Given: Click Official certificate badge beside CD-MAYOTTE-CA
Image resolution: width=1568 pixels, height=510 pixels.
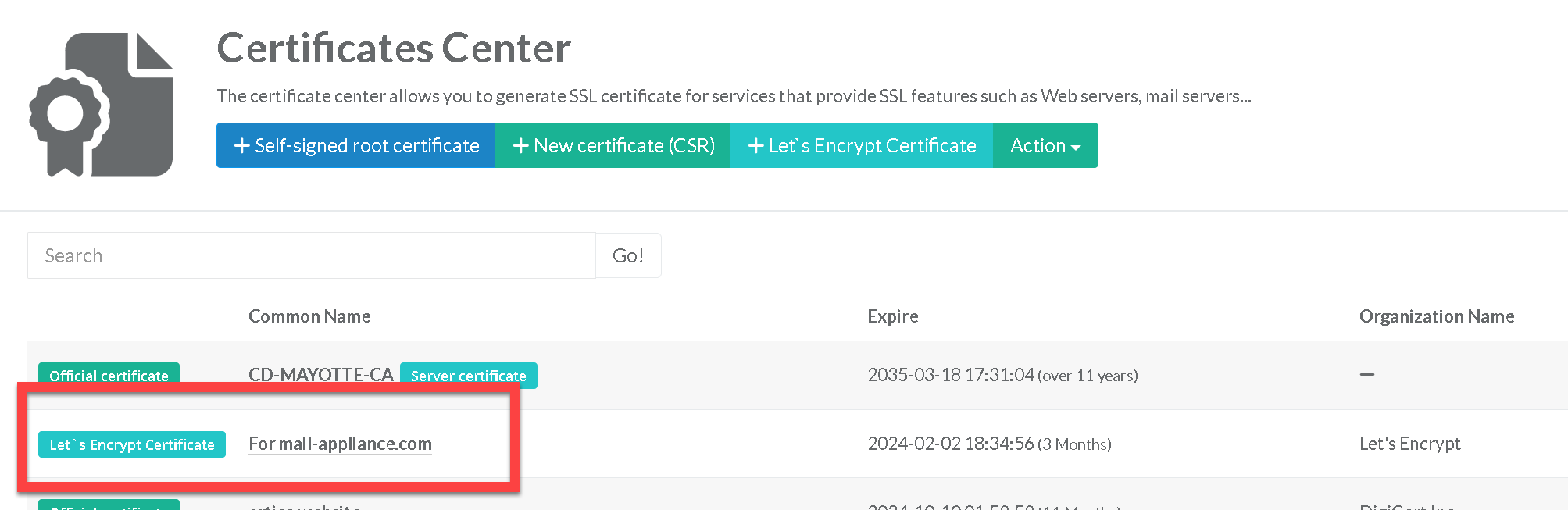Looking at the screenshot, I should point(109,375).
